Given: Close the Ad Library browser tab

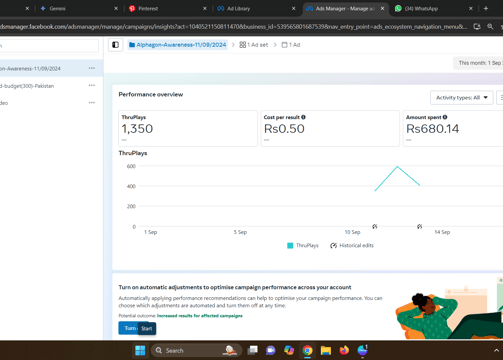Looking at the screenshot, I should click(293, 9).
